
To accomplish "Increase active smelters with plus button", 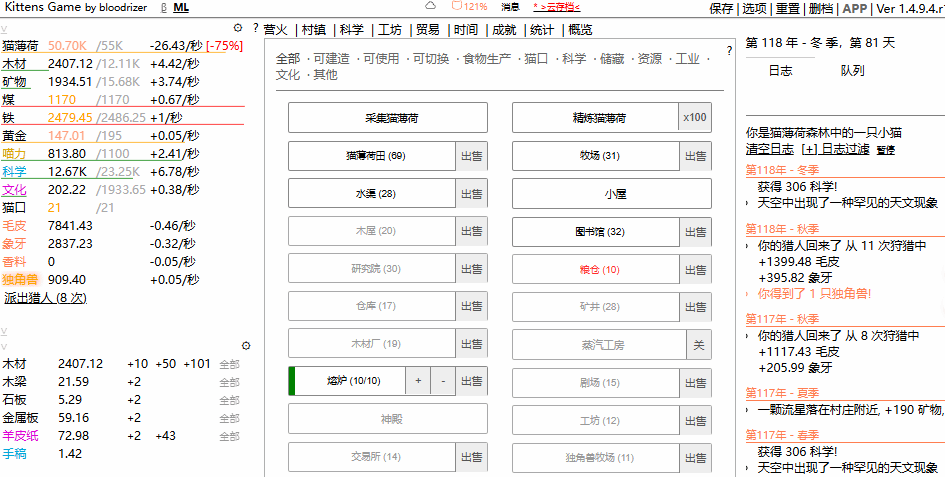I will (x=418, y=381).
